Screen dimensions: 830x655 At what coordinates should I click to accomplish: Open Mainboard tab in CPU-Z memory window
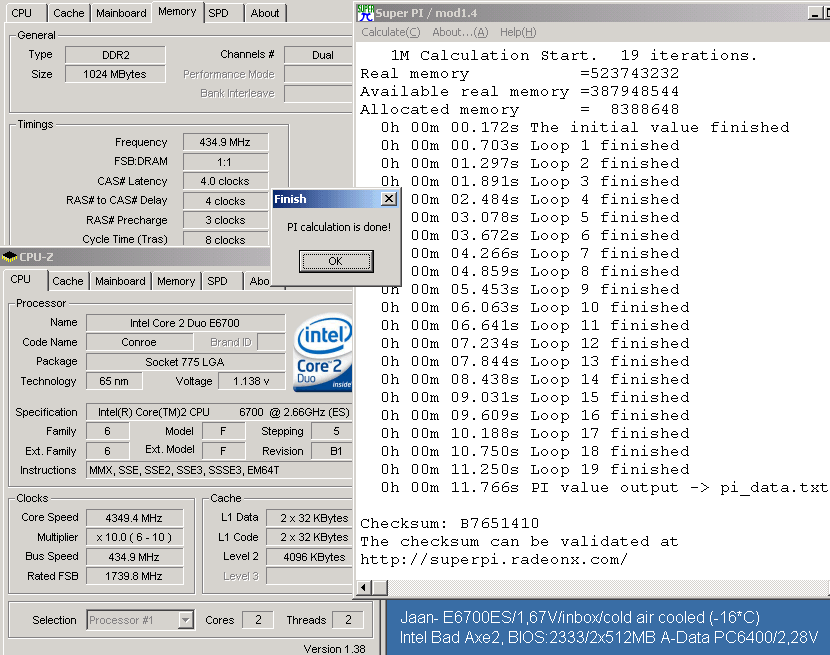pyautogui.click(x=121, y=13)
